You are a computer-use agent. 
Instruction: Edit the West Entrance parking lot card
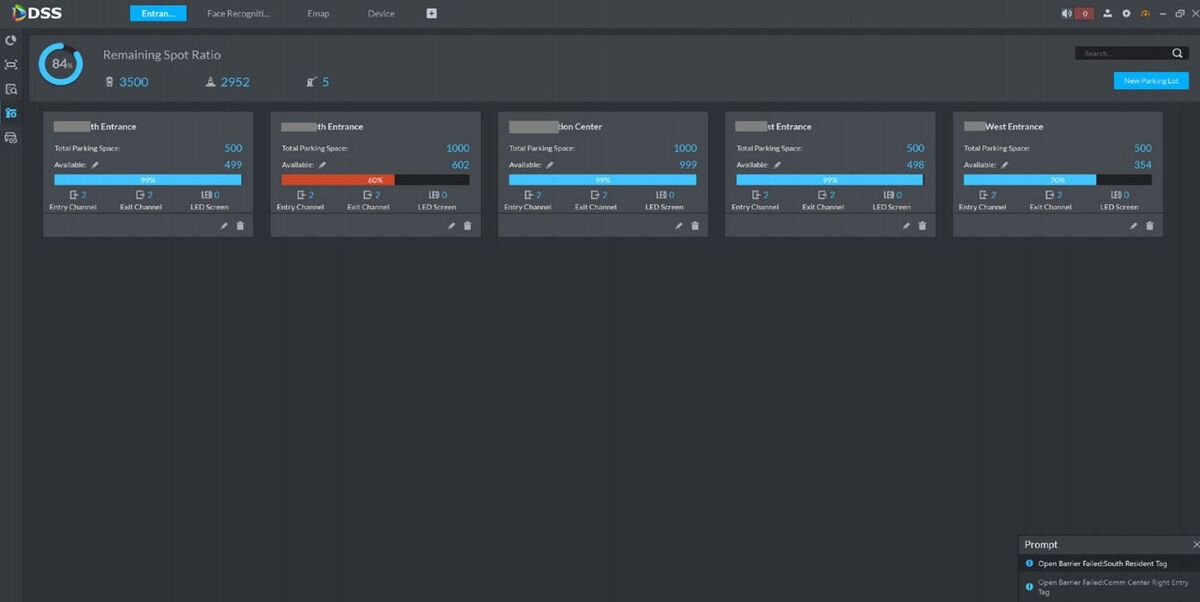point(1134,226)
